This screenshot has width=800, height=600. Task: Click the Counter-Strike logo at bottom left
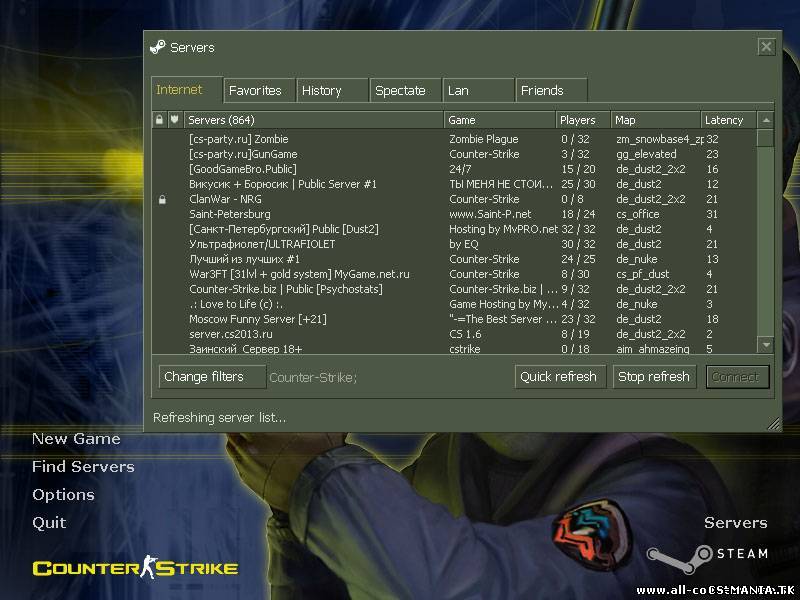pos(135,568)
